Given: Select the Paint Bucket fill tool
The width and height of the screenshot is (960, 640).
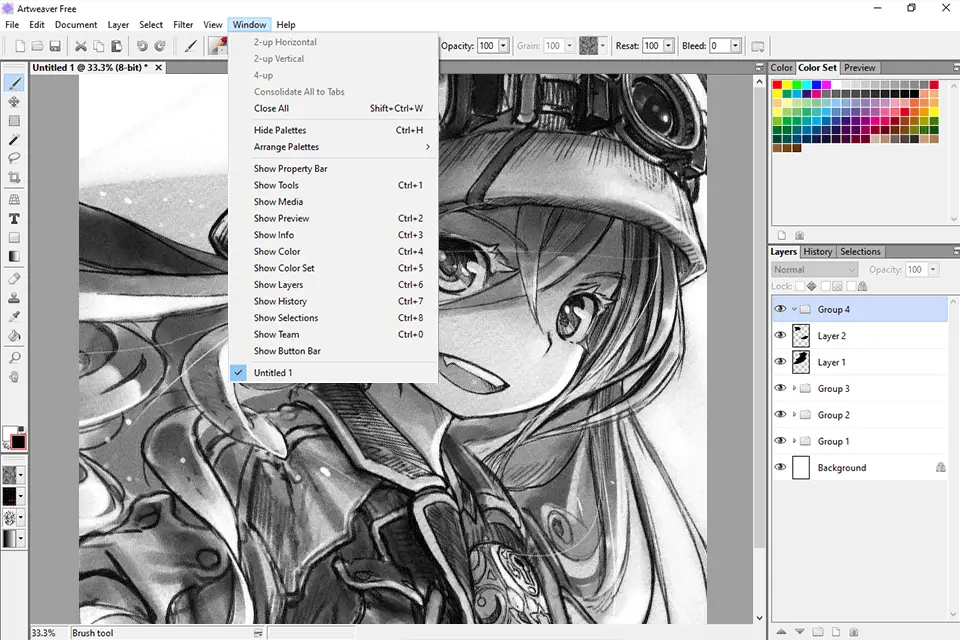Looking at the screenshot, I should (14, 336).
